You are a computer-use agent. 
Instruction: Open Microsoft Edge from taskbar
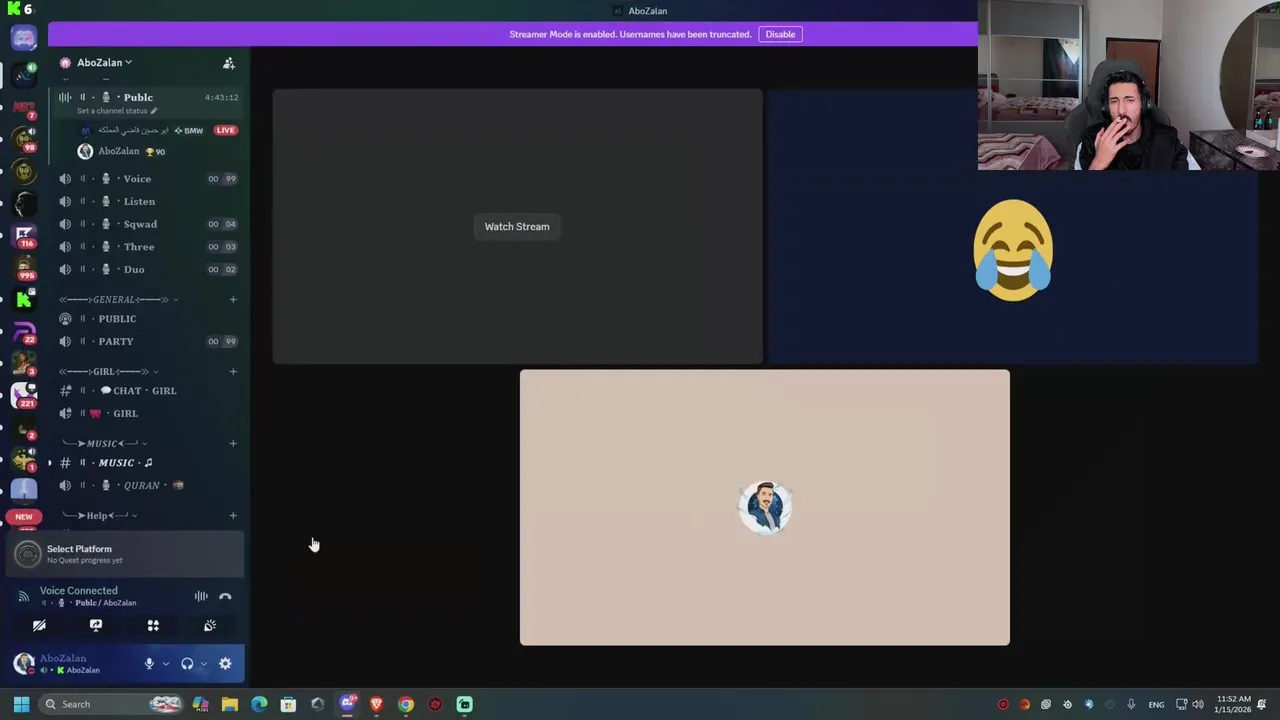[x=259, y=704]
